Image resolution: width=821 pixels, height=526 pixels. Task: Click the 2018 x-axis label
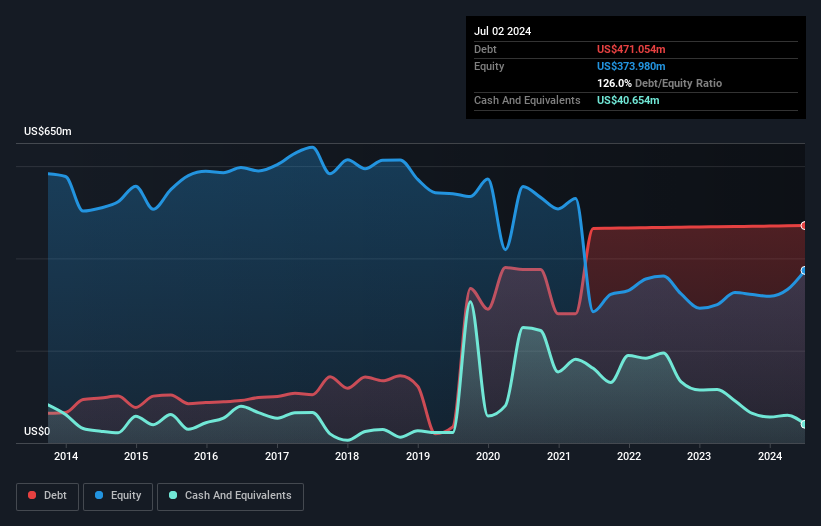coord(347,456)
